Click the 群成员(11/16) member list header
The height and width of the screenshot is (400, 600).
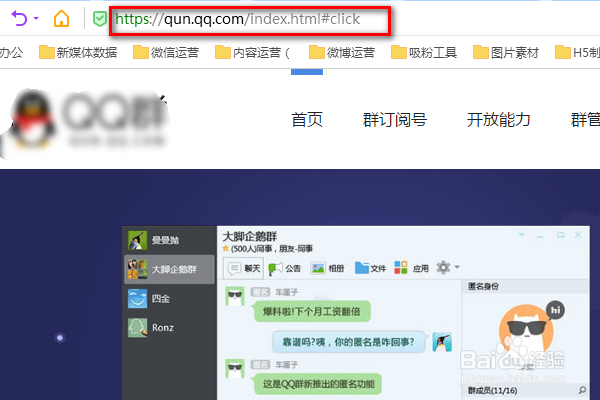pos(492,391)
